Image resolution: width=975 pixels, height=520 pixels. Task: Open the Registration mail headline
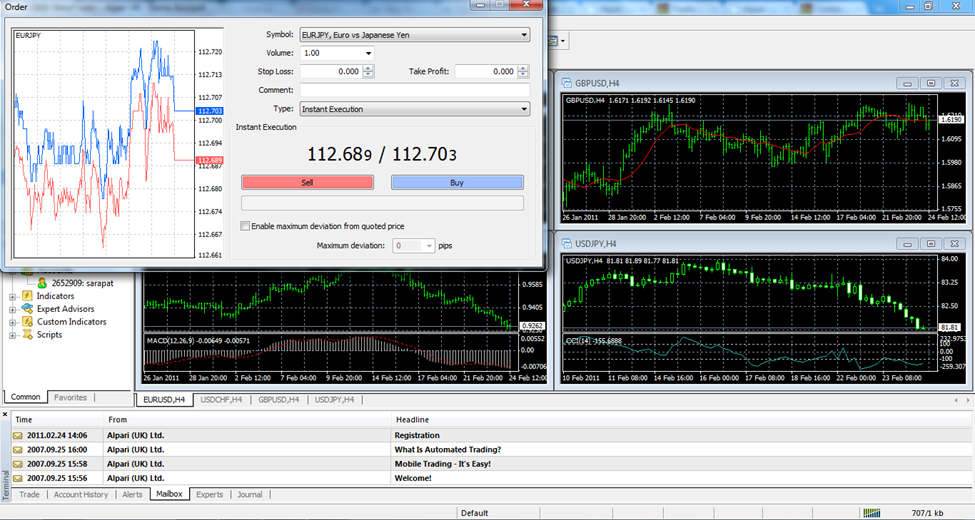417,435
